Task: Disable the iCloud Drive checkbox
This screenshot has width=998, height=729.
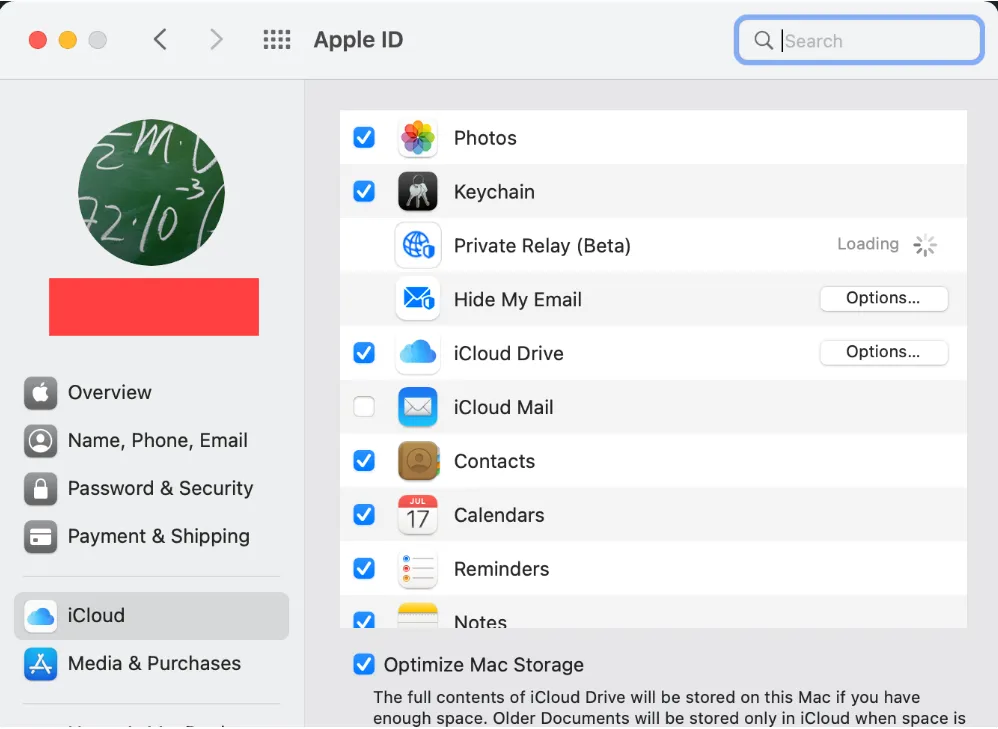Action: click(364, 352)
